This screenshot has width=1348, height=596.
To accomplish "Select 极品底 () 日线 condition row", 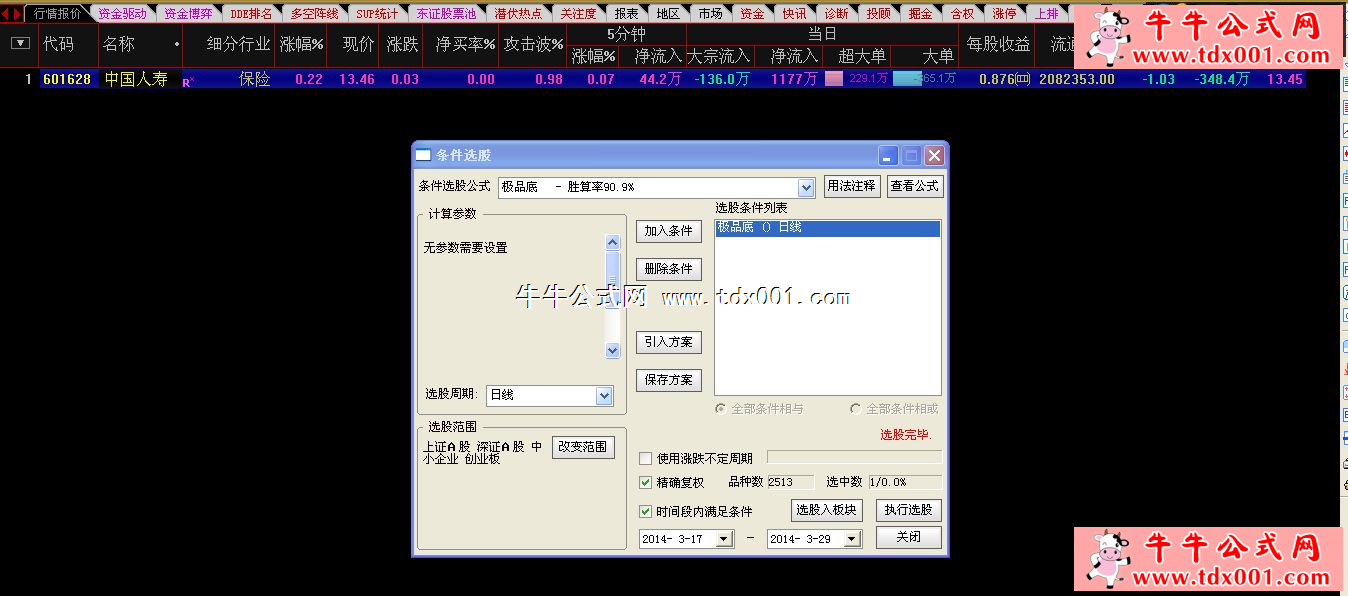I will pos(828,228).
